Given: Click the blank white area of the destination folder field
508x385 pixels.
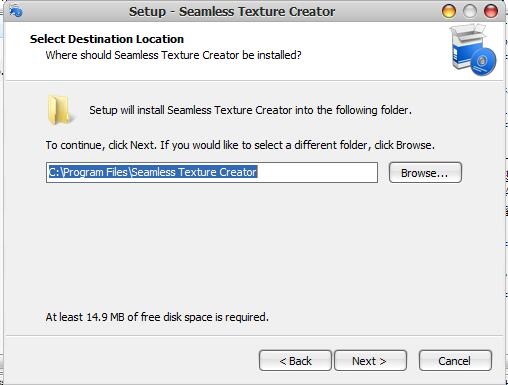Looking at the screenshot, I should (x=317, y=173).
